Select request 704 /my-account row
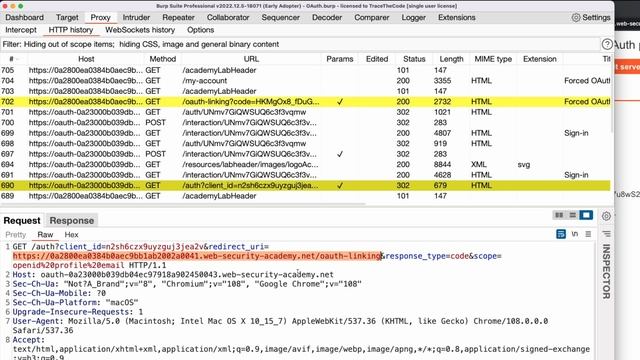The image size is (640, 360). [x=305, y=81]
